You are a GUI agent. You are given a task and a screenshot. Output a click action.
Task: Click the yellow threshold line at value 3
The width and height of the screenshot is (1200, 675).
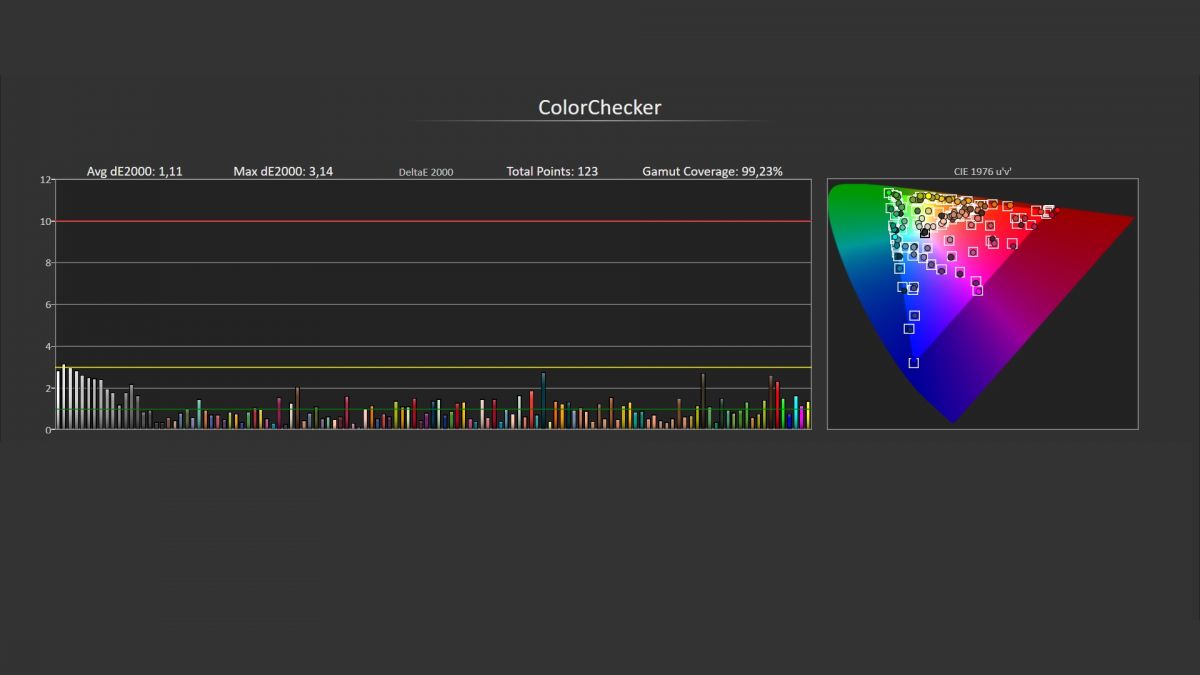[433, 367]
